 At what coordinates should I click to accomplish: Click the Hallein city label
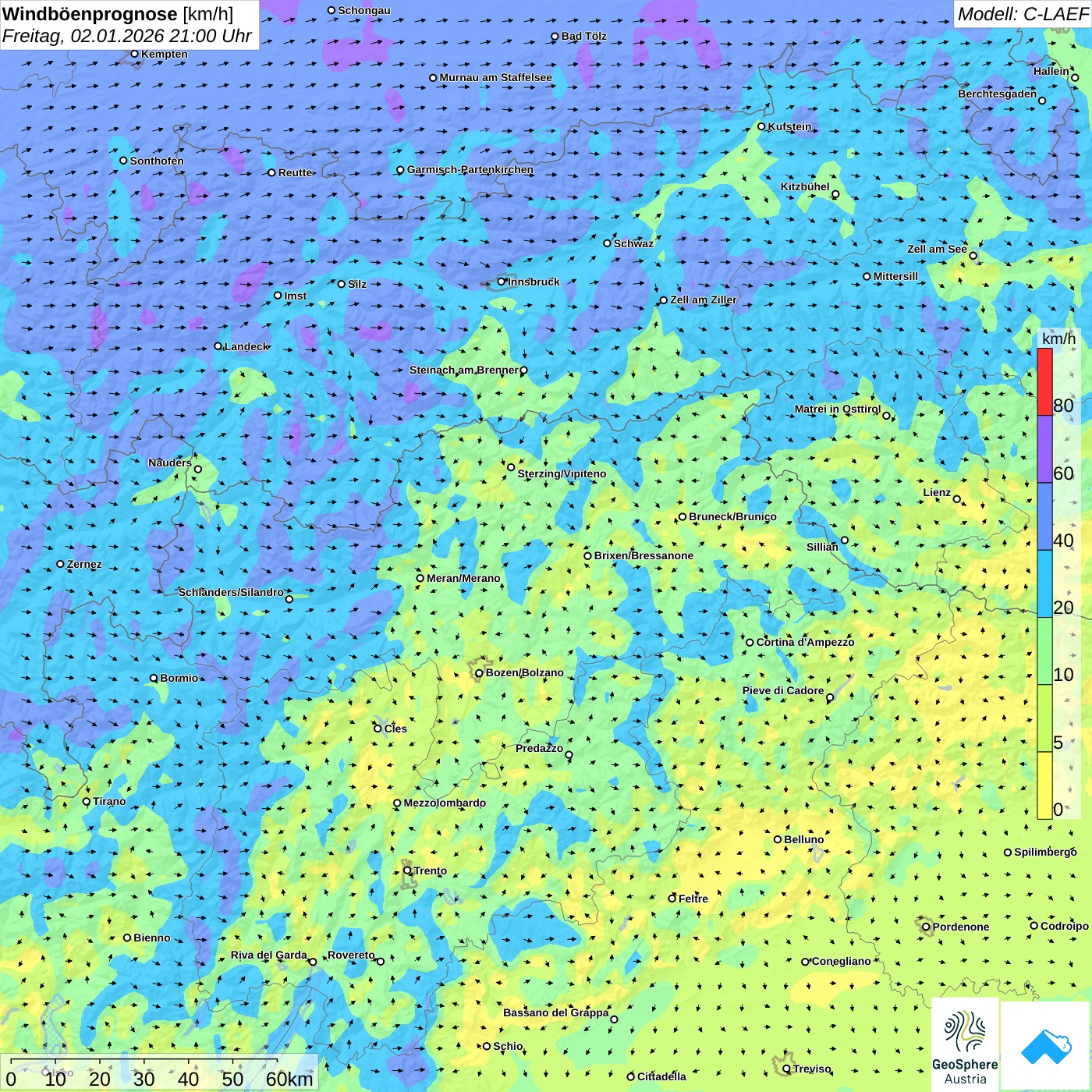click(x=1051, y=71)
